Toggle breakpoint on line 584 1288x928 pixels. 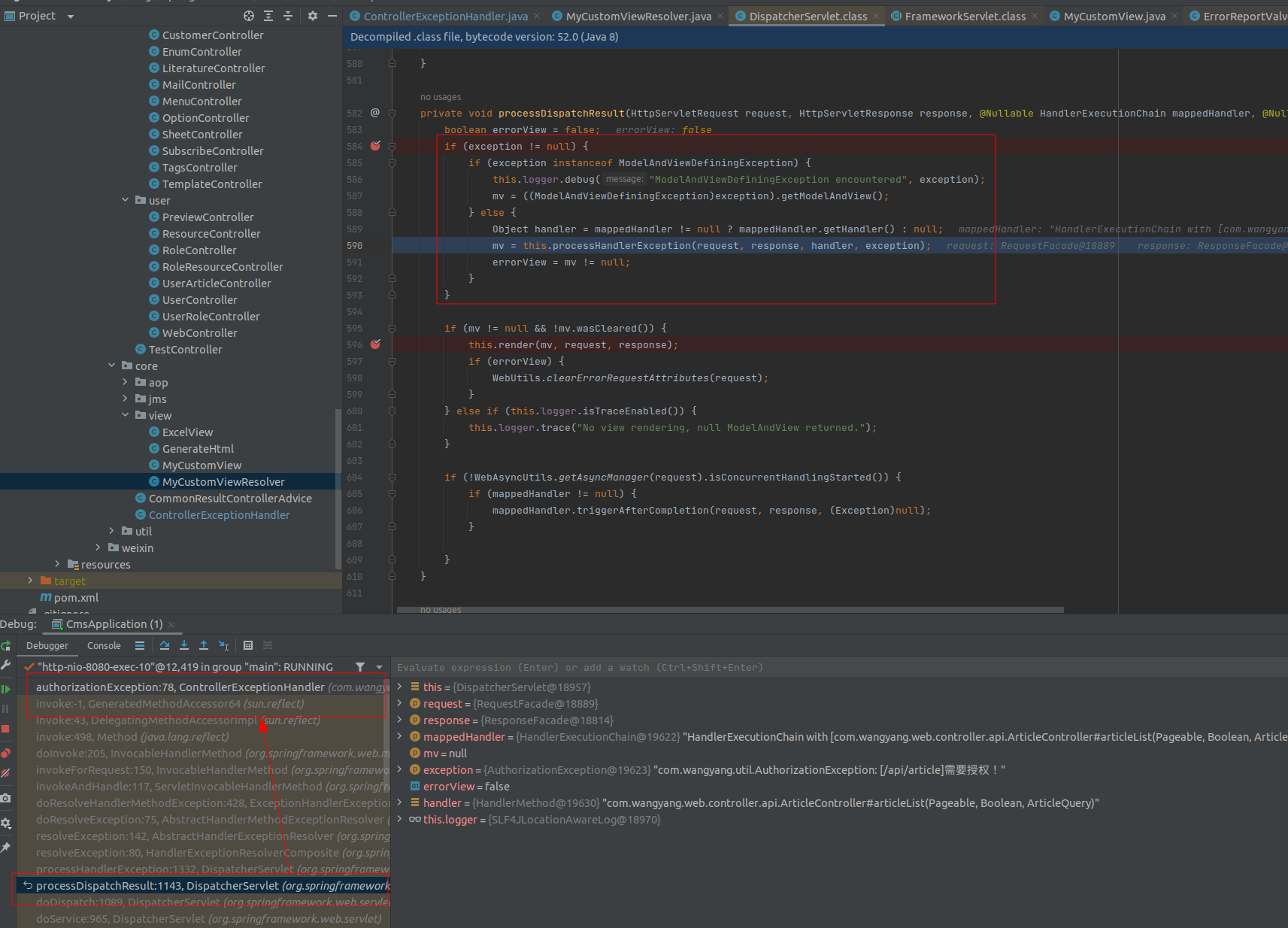375,146
